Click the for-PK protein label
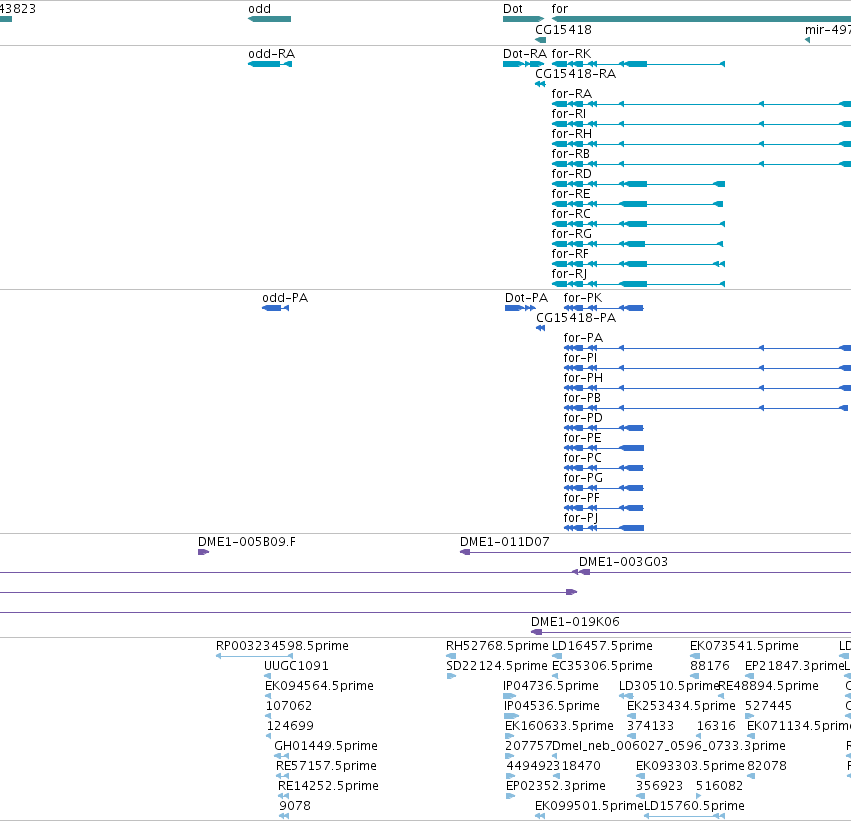The height and width of the screenshot is (821, 851). point(583,298)
